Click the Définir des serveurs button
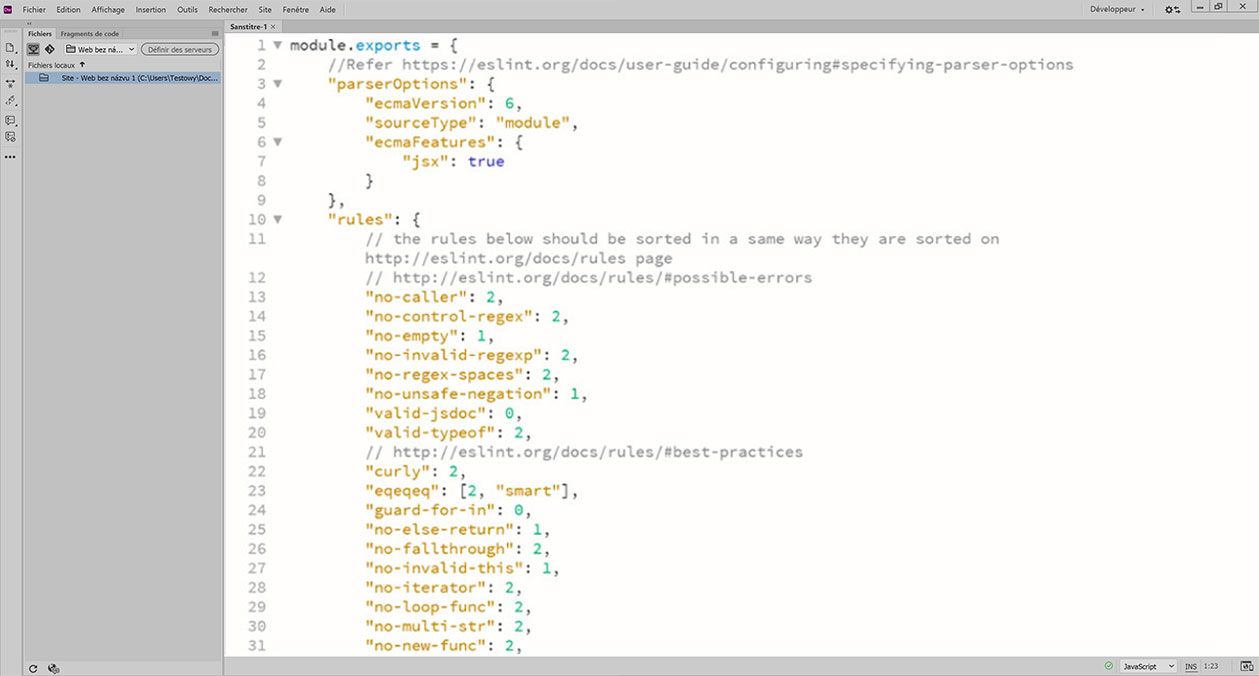The height and width of the screenshot is (676, 1259). pyautogui.click(x=179, y=48)
